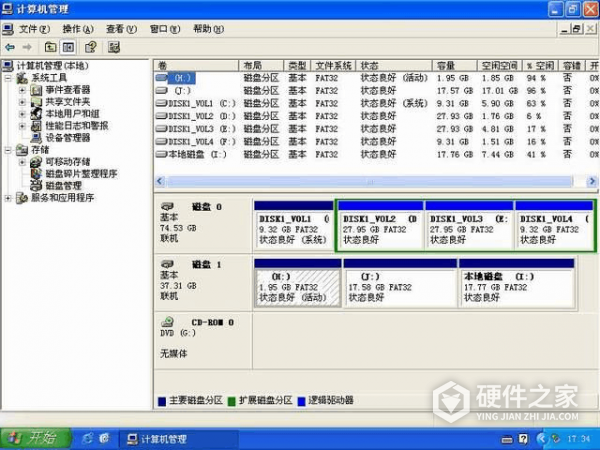Click the DISK1_VOL4 (F:) list row
This screenshot has height=450, width=600.
[x=375, y=142]
